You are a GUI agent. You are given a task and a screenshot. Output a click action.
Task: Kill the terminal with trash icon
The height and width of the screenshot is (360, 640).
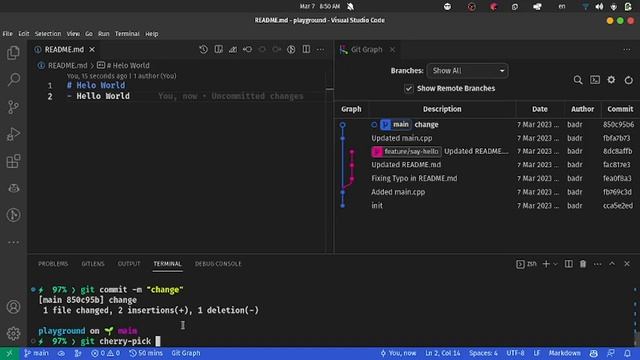coord(583,264)
